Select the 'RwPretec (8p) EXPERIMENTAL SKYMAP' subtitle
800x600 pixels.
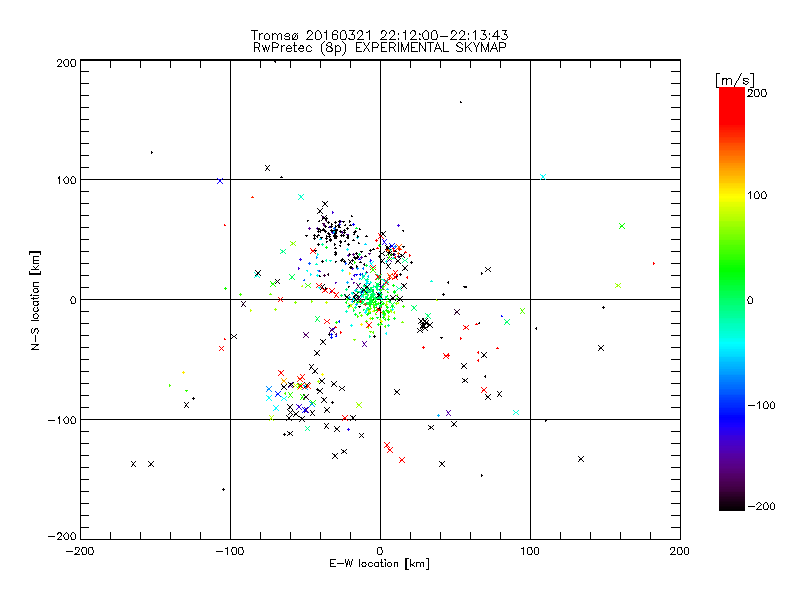coord(380,48)
